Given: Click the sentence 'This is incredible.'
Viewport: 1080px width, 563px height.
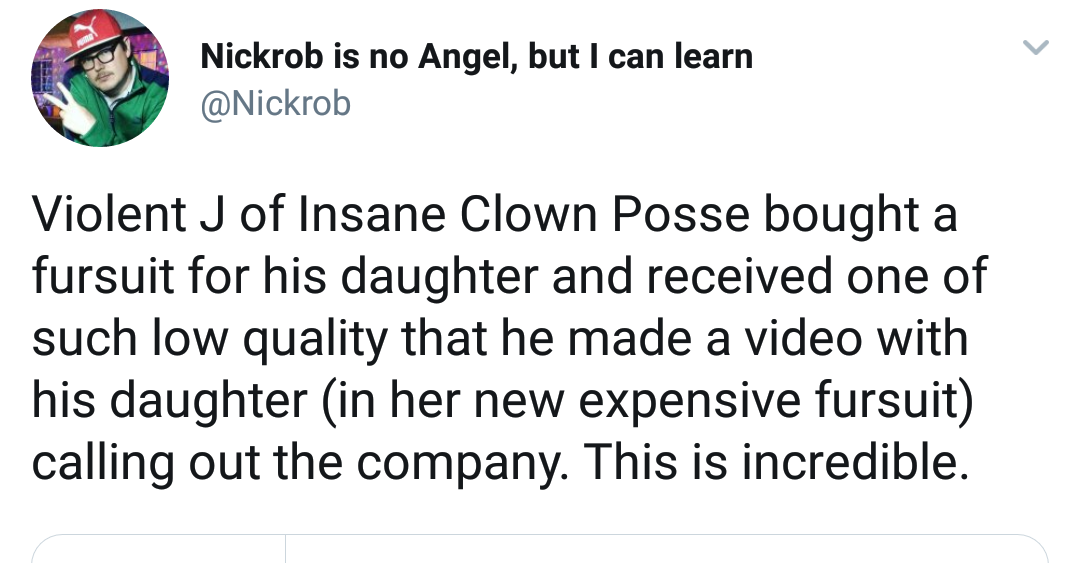Looking at the screenshot, I should coord(776,462).
